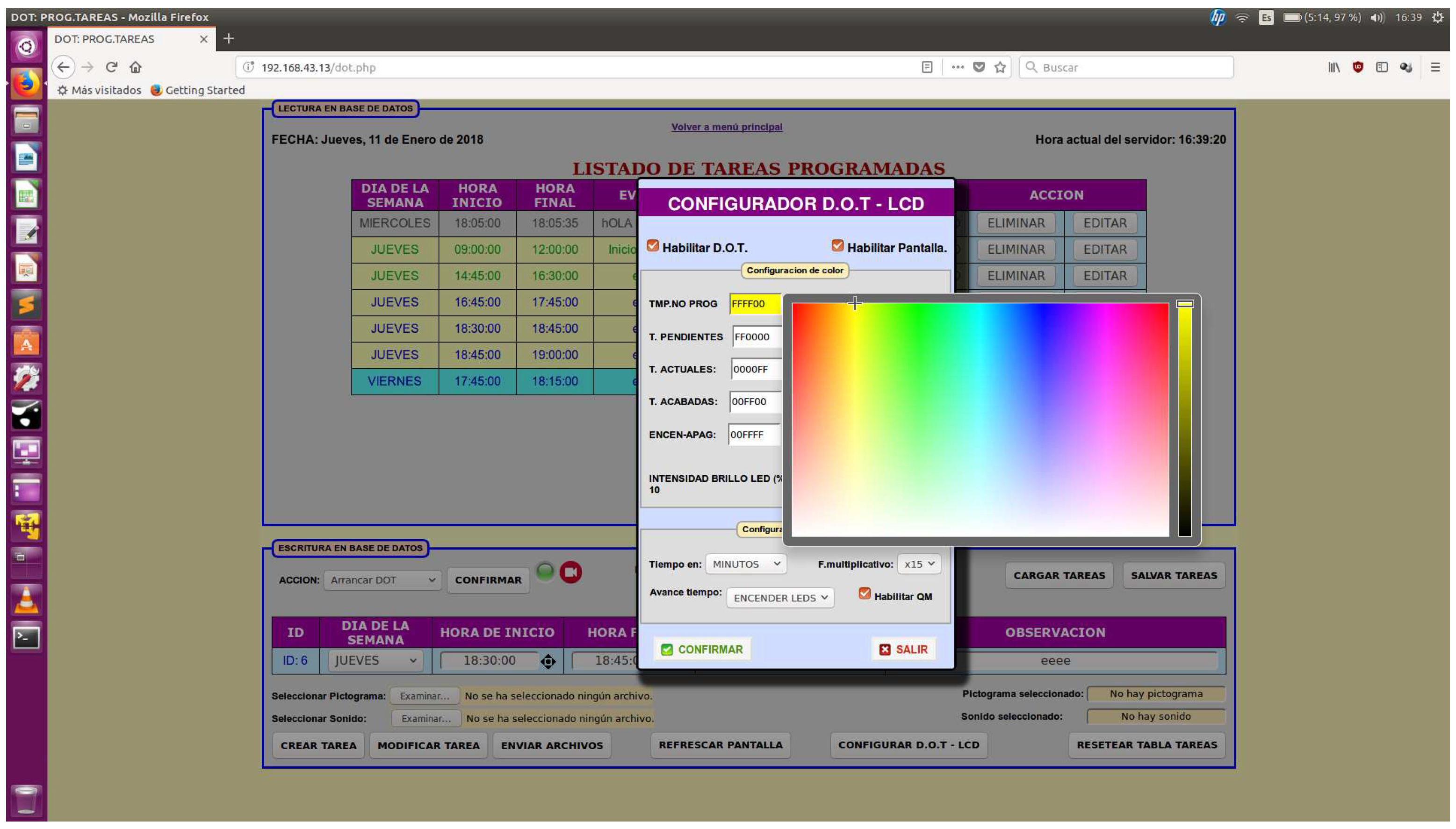
Task: Bookmark this page with the star icon
Action: (1000, 67)
